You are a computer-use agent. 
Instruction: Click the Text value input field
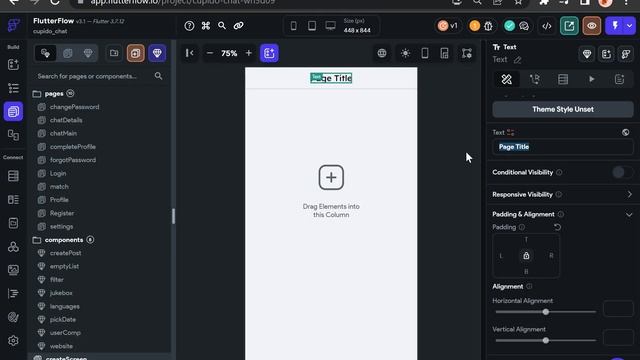click(563, 147)
